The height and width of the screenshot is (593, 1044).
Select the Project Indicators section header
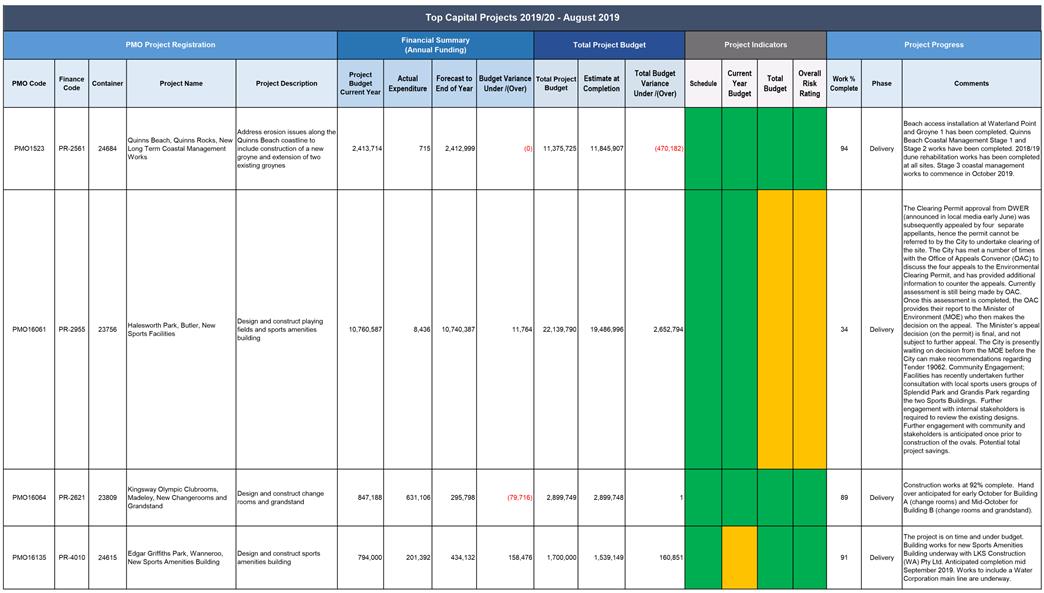(x=755, y=45)
